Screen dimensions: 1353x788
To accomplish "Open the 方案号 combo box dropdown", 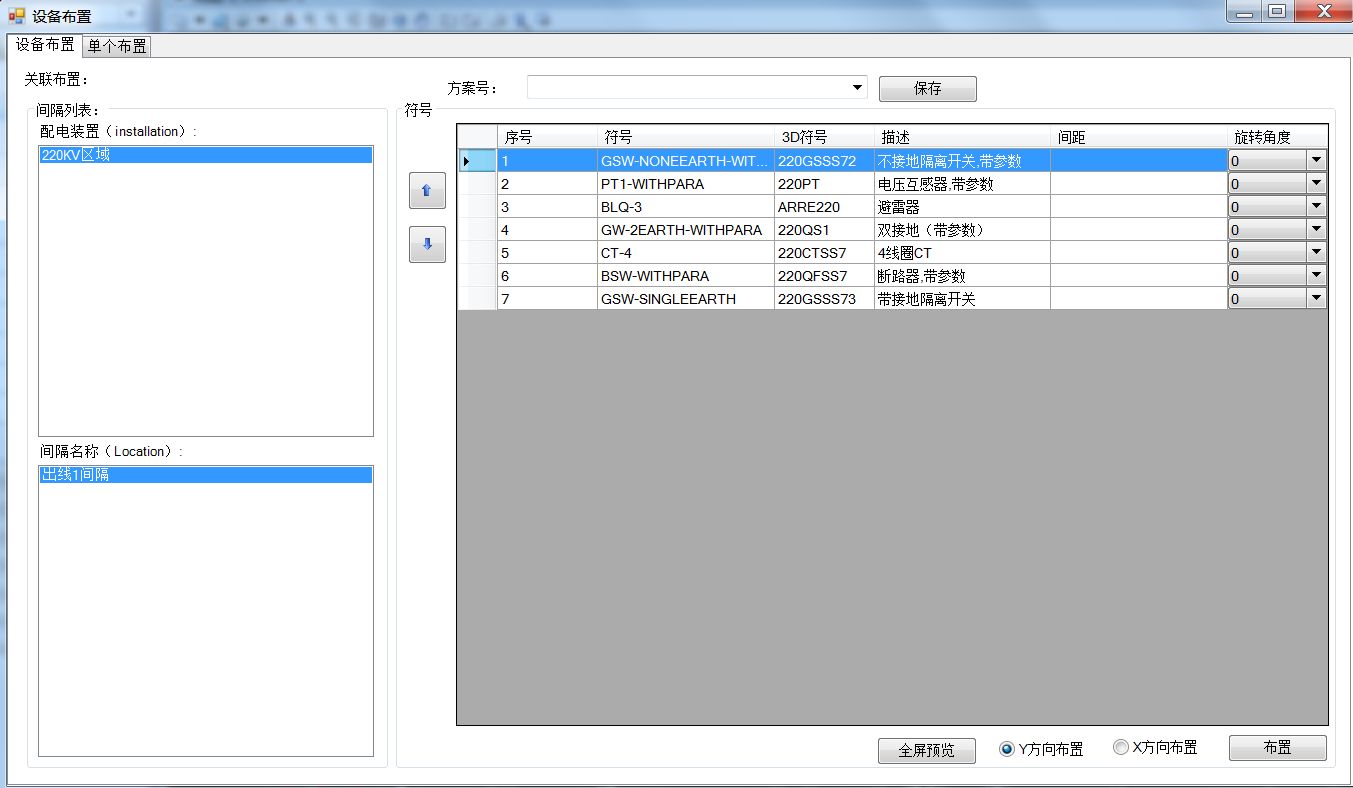I will pyautogui.click(x=858, y=88).
